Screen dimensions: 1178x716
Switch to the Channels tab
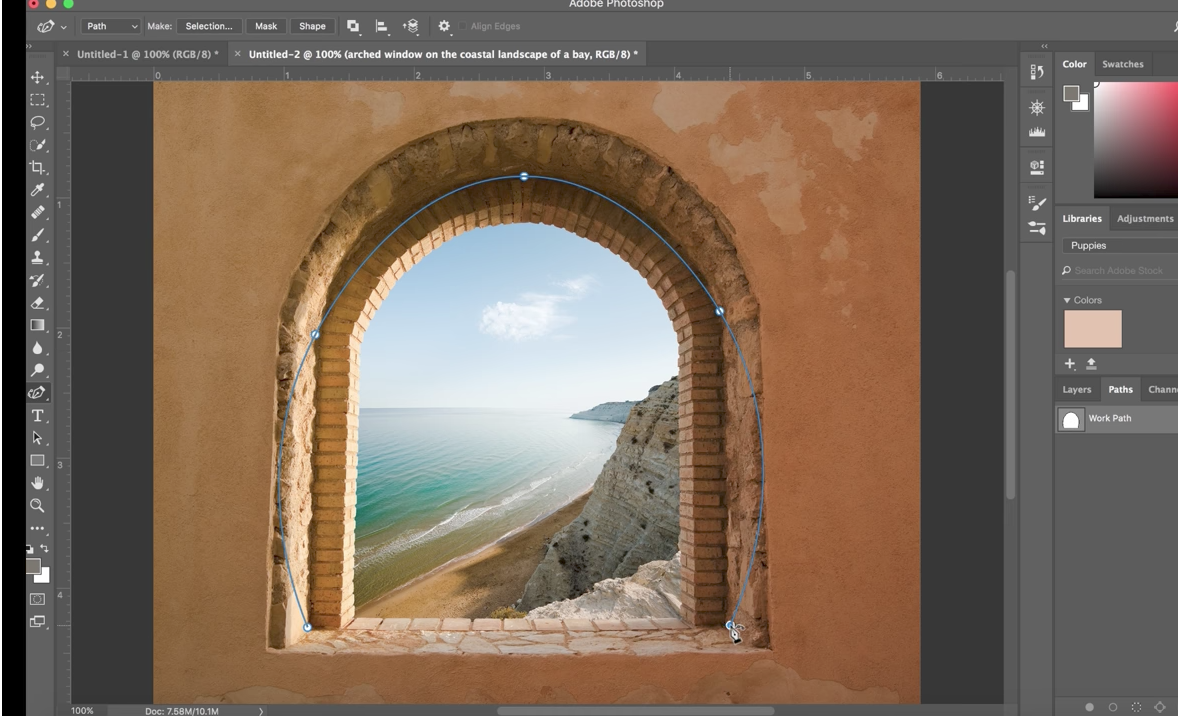click(x=1163, y=389)
